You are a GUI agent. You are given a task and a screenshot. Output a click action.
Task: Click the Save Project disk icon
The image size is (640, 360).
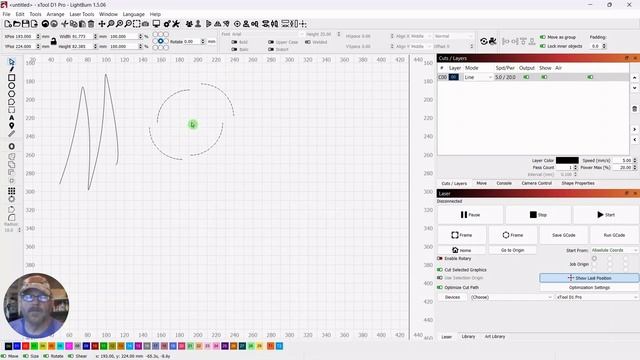25,24
